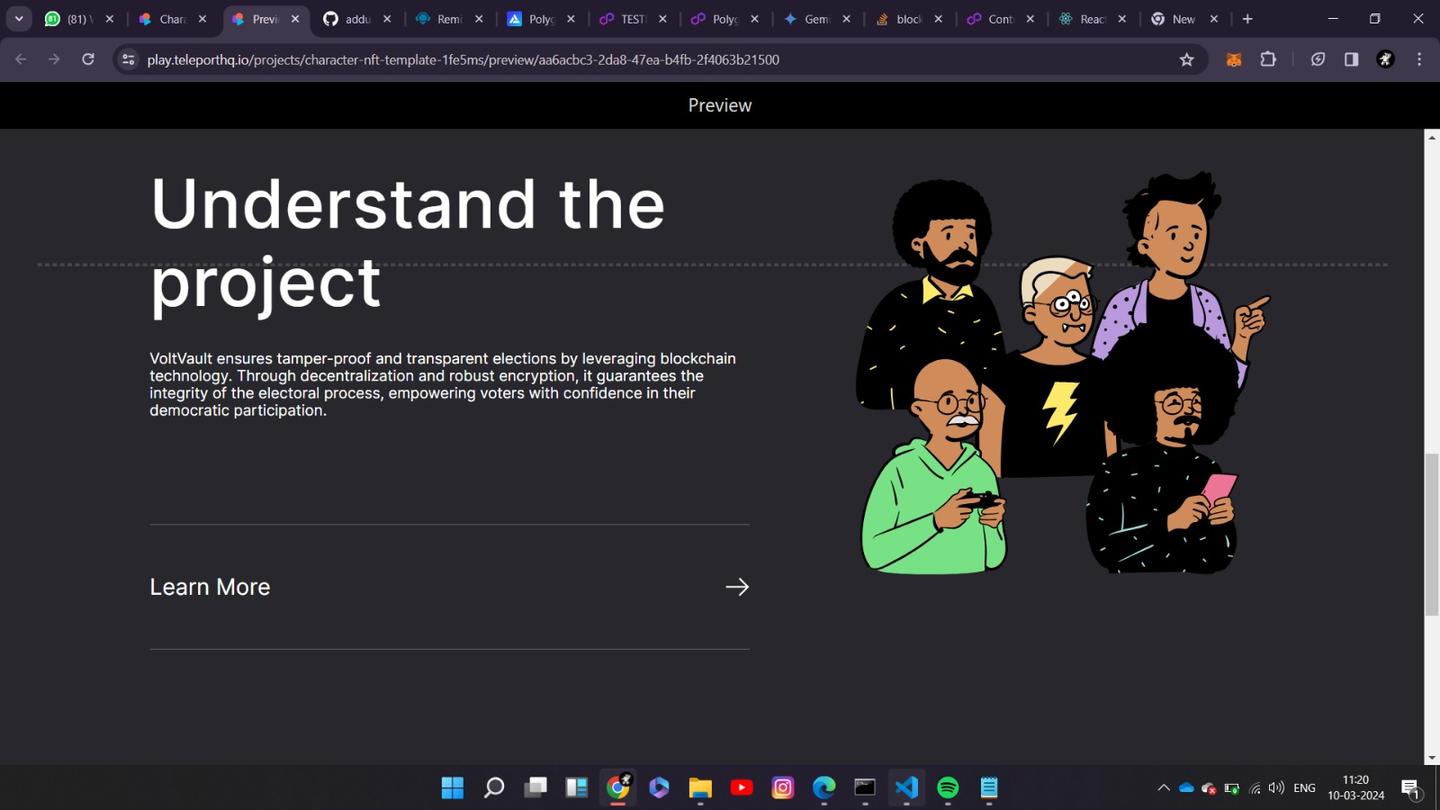Open Visual Studio Code from taskbar
Viewport: 1440px width, 810px height.
907,788
